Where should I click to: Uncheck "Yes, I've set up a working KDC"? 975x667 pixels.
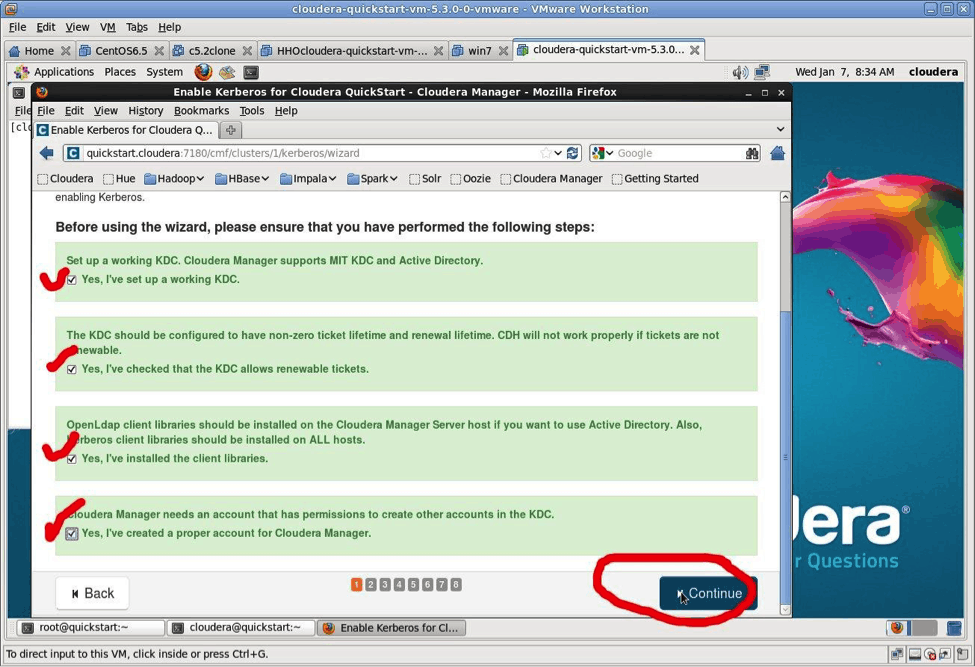(x=71, y=280)
